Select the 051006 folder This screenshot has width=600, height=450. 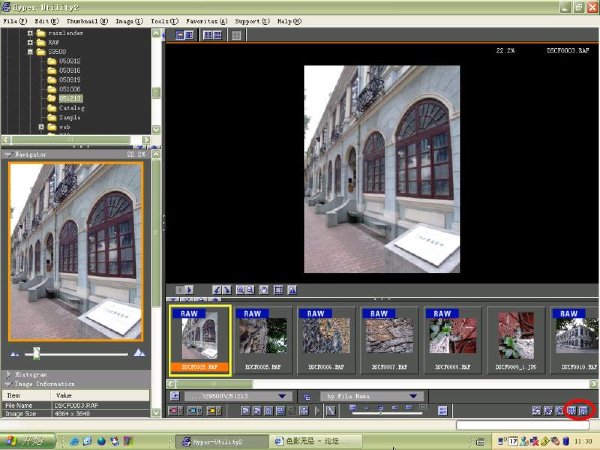tap(69, 89)
